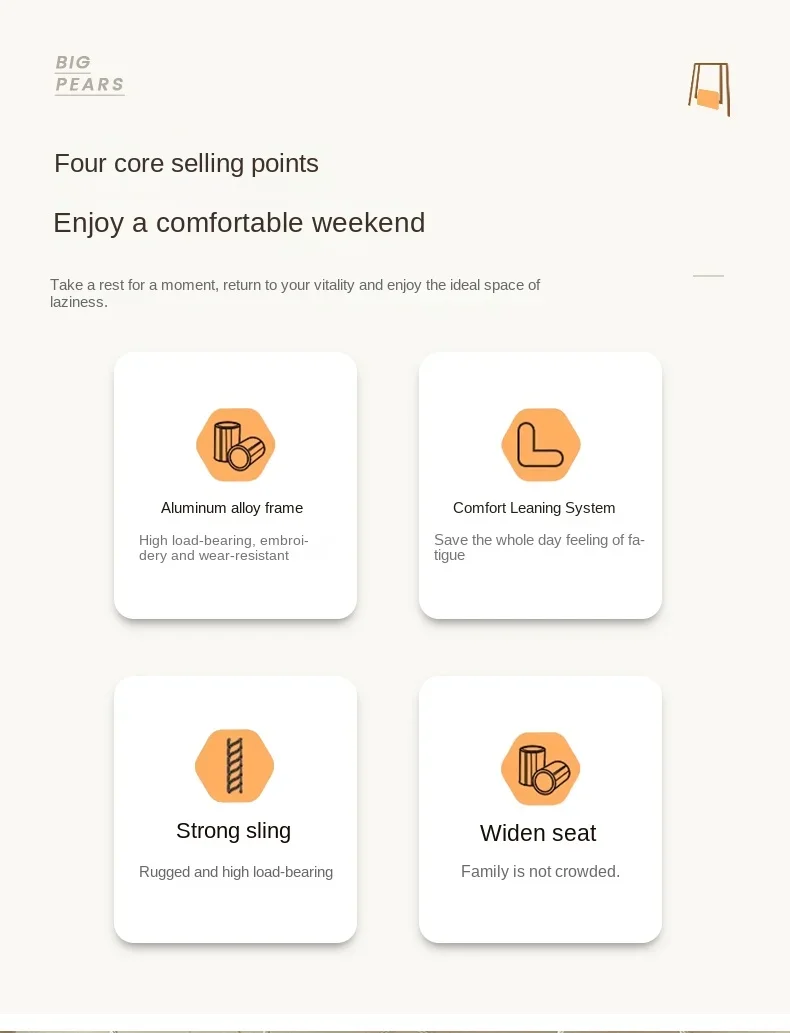790x1033 pixels.
Task: Click the small gray divider line at right
Action: pos(708,275)
